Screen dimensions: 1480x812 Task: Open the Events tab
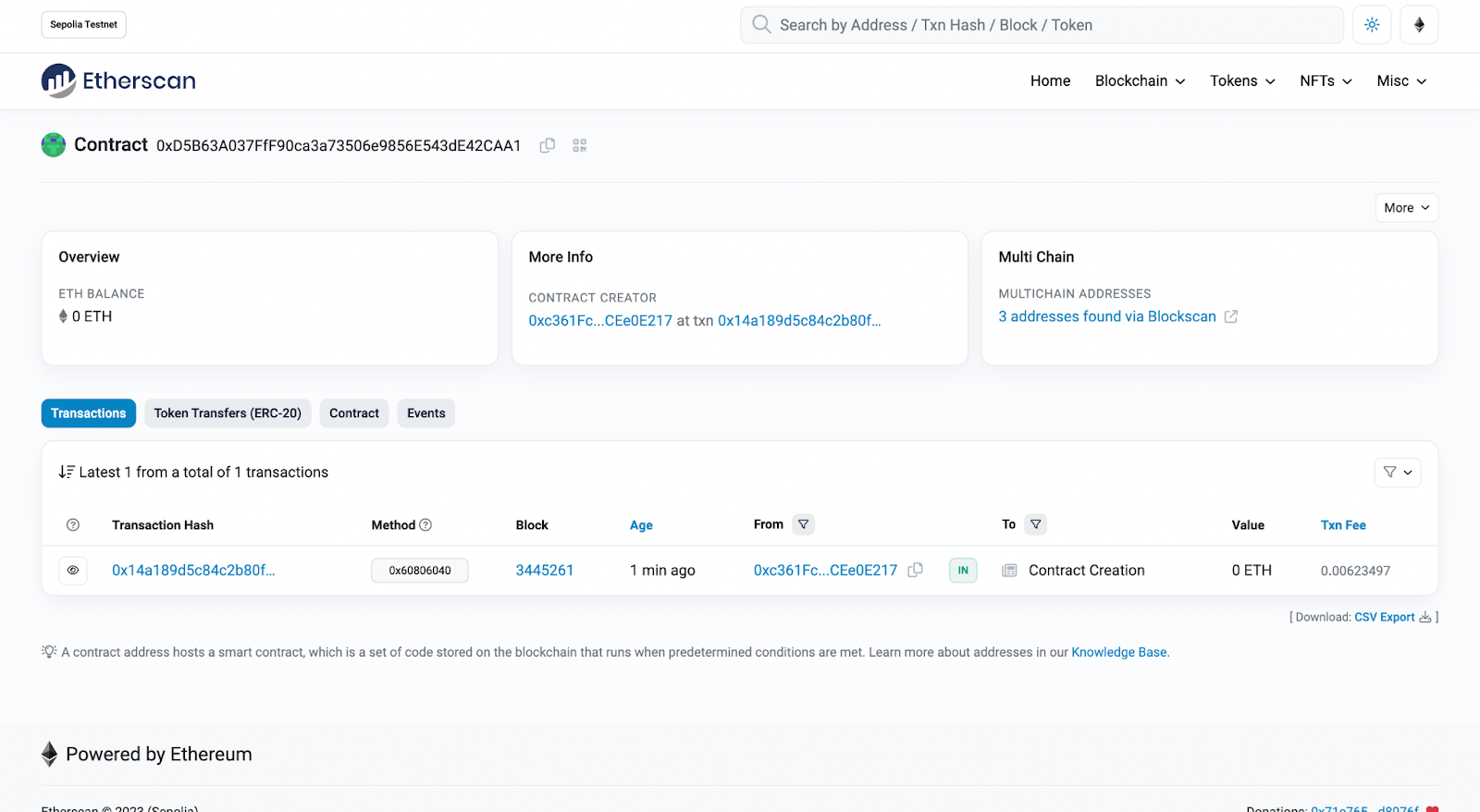pos(425,413)
